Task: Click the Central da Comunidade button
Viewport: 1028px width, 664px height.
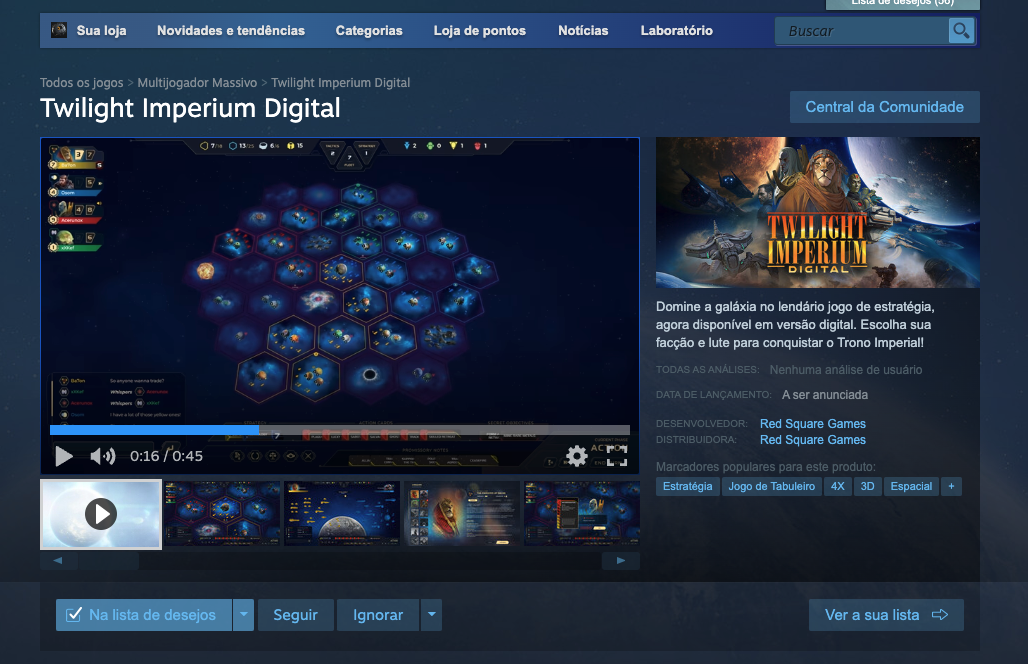Action: click(884, 107)
